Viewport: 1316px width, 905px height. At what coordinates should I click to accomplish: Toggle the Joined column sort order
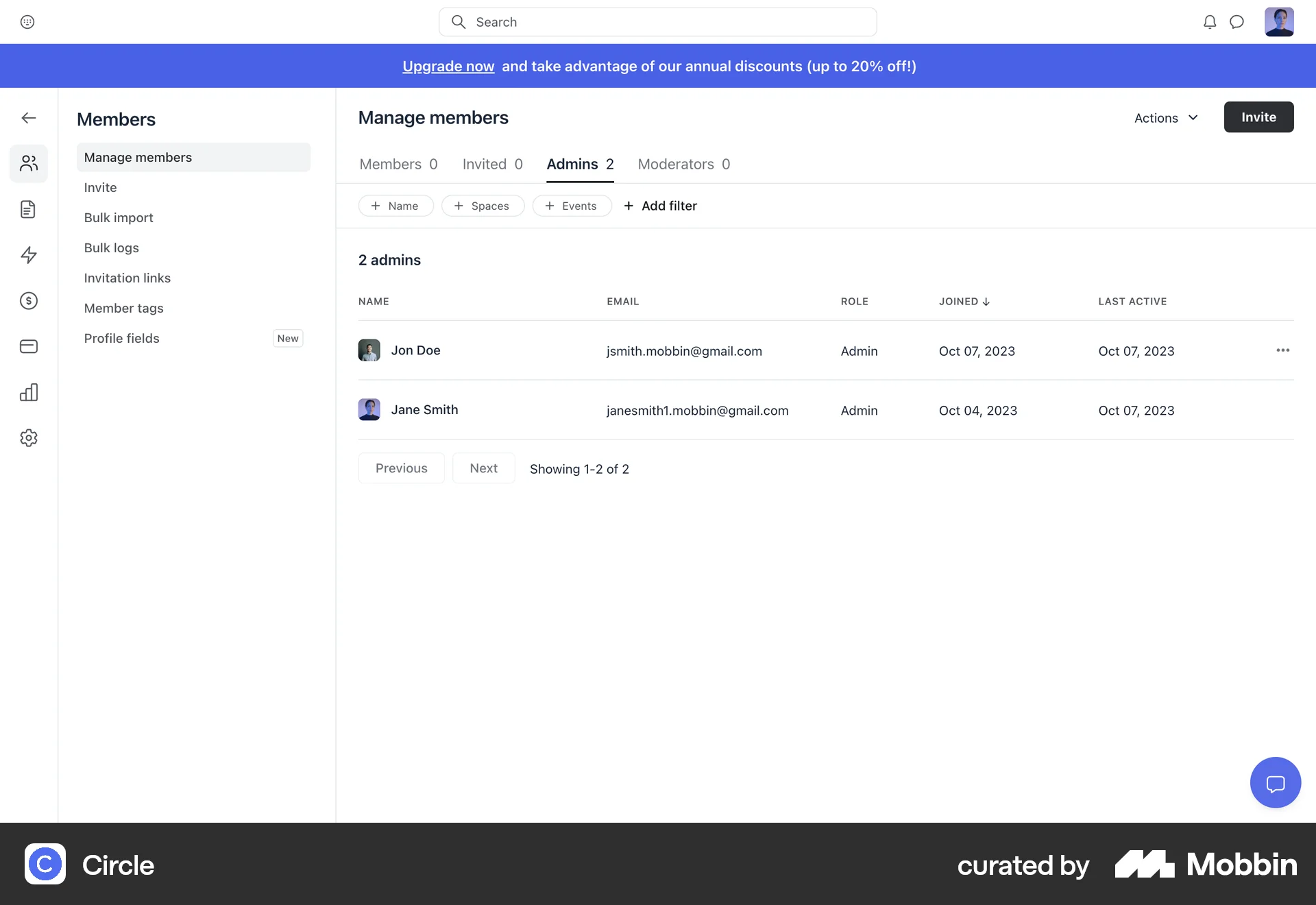point(963,302)
